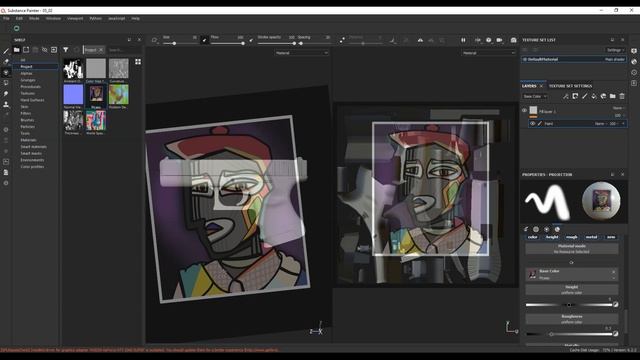The image size is (640, 360).
Task: Click the Height uniform color button
Action: [x=571, y=290]
